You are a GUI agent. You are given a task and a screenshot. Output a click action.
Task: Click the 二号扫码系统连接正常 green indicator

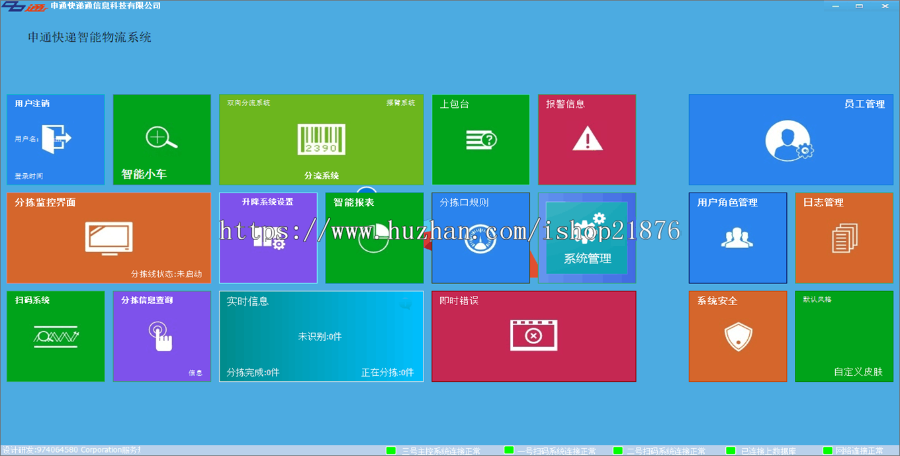[x=618, y=451]
